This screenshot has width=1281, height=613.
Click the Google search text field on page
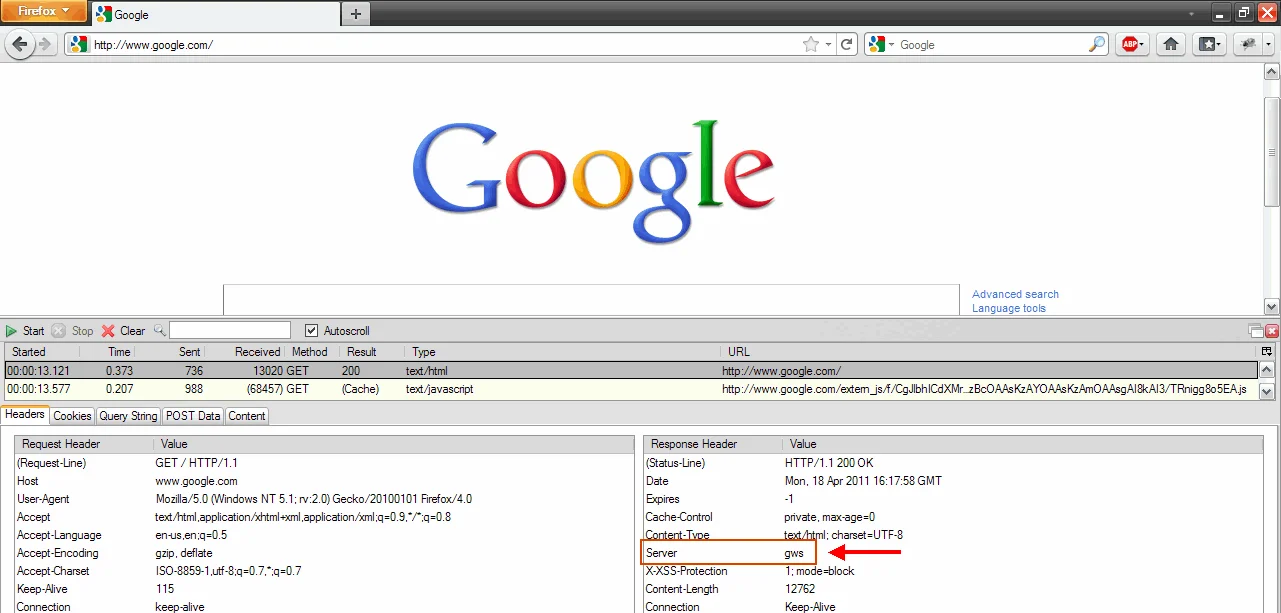(x=592, y=299)
